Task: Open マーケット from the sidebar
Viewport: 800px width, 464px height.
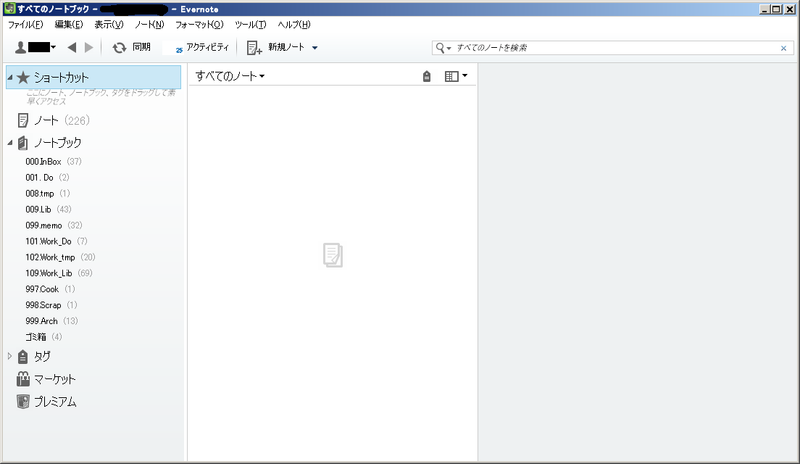Action: [46, 379]
